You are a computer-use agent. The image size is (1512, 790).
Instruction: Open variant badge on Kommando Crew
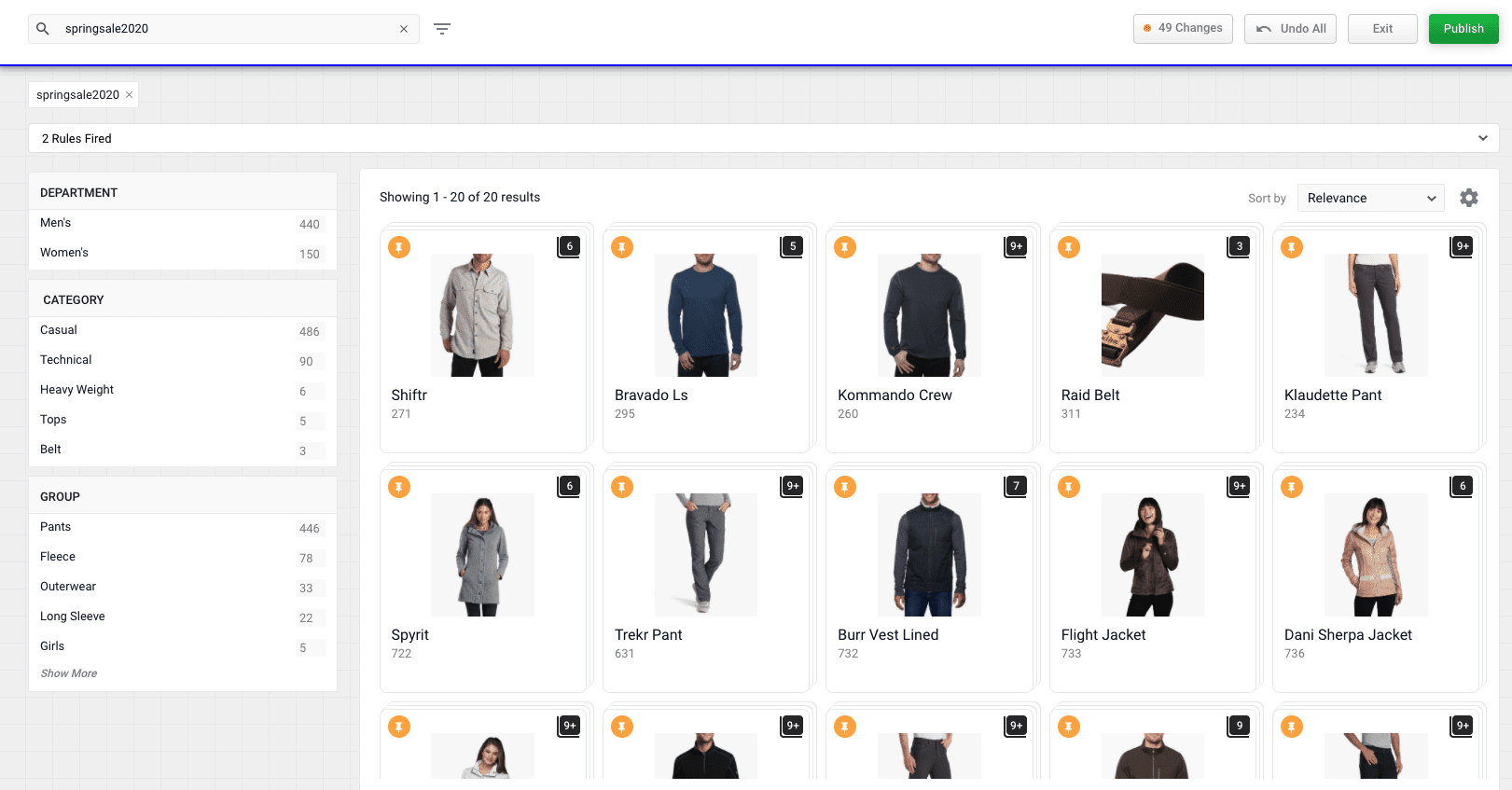click(1016, 246)
